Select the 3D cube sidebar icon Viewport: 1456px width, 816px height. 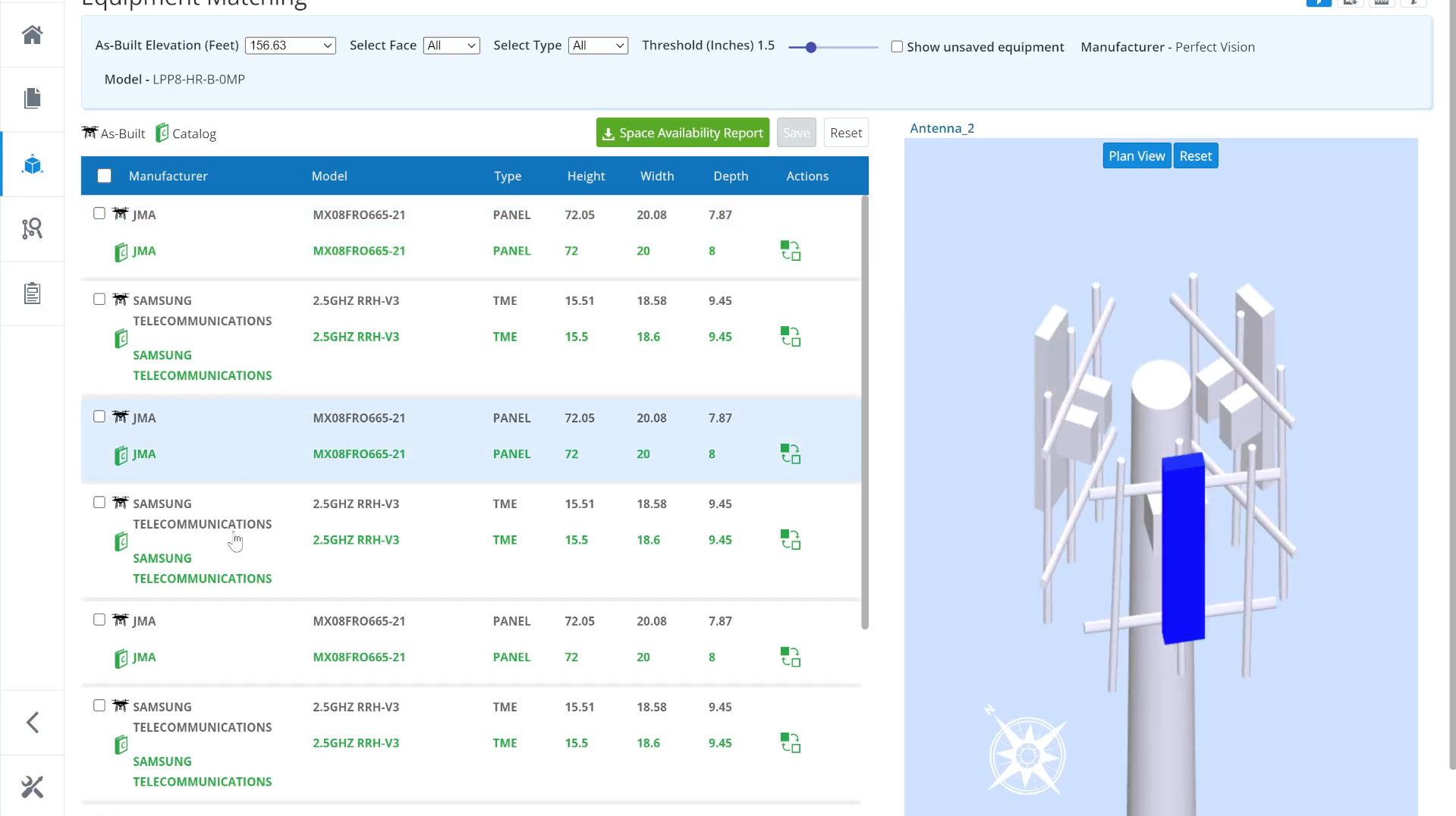(32, 165)
